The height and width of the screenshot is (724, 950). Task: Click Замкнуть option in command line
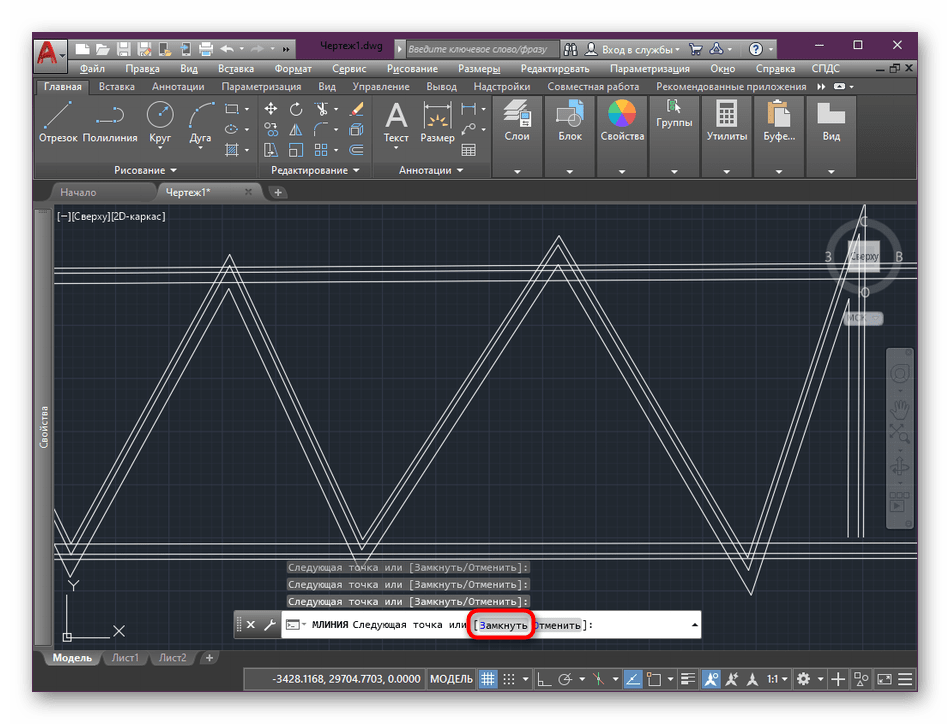coord(503,625)
